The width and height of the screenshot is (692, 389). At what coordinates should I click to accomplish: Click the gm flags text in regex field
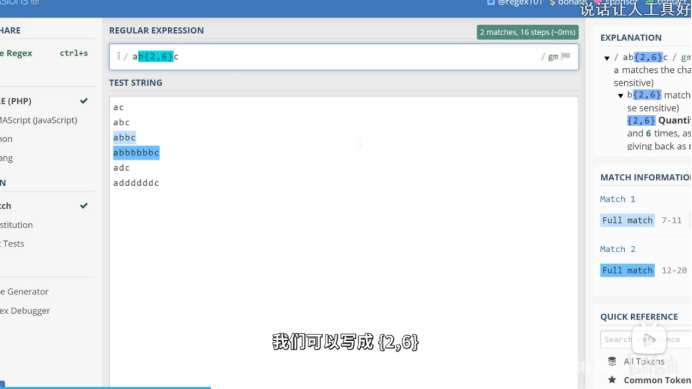(x=553, y=57)
